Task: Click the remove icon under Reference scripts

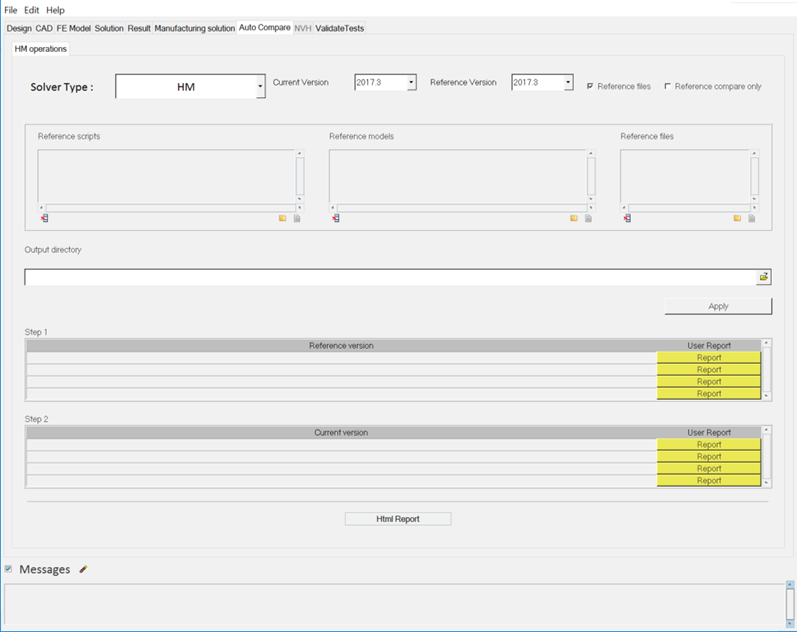Action: click(44, 218)
